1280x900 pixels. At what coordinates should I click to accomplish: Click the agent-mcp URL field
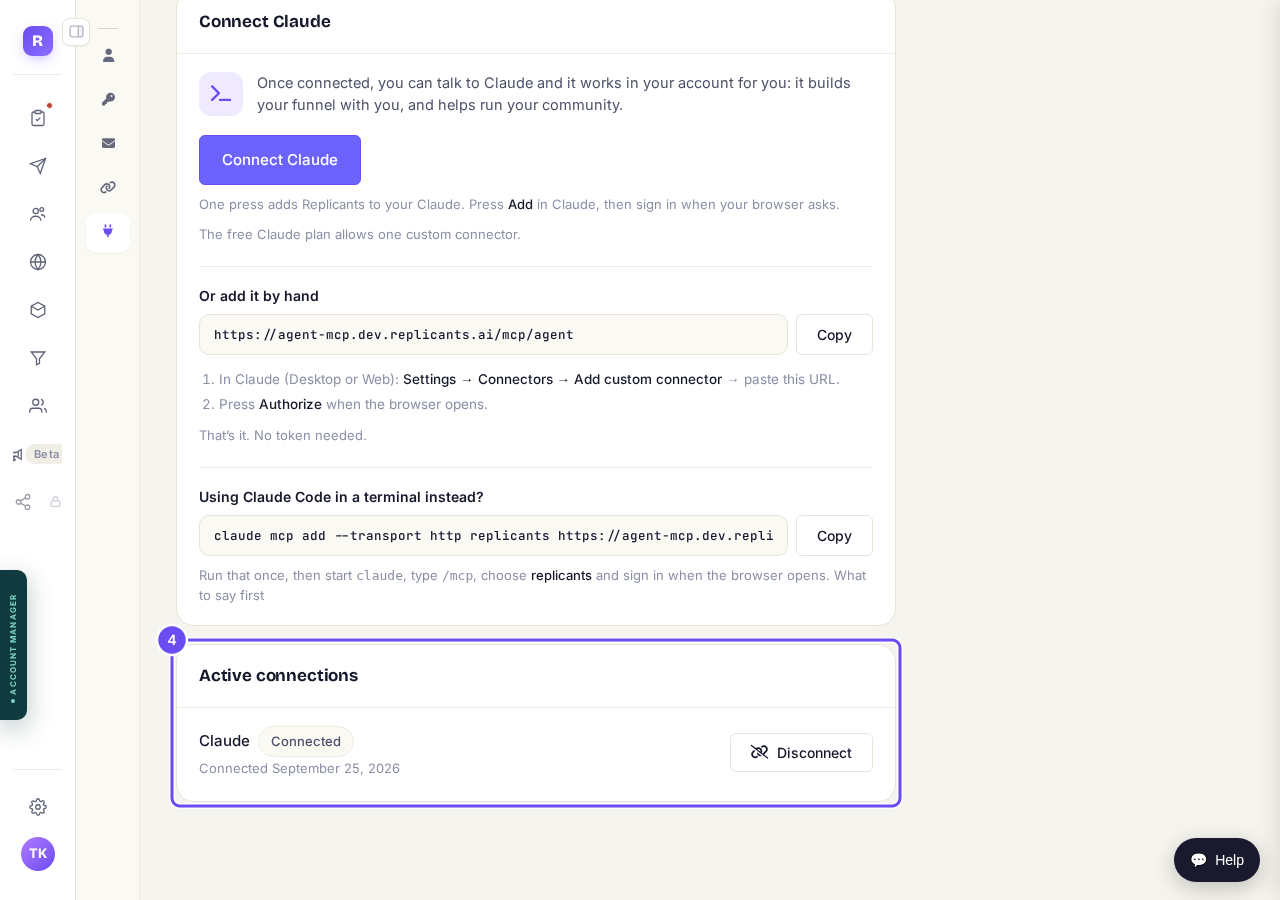click(x=493, y=335)
